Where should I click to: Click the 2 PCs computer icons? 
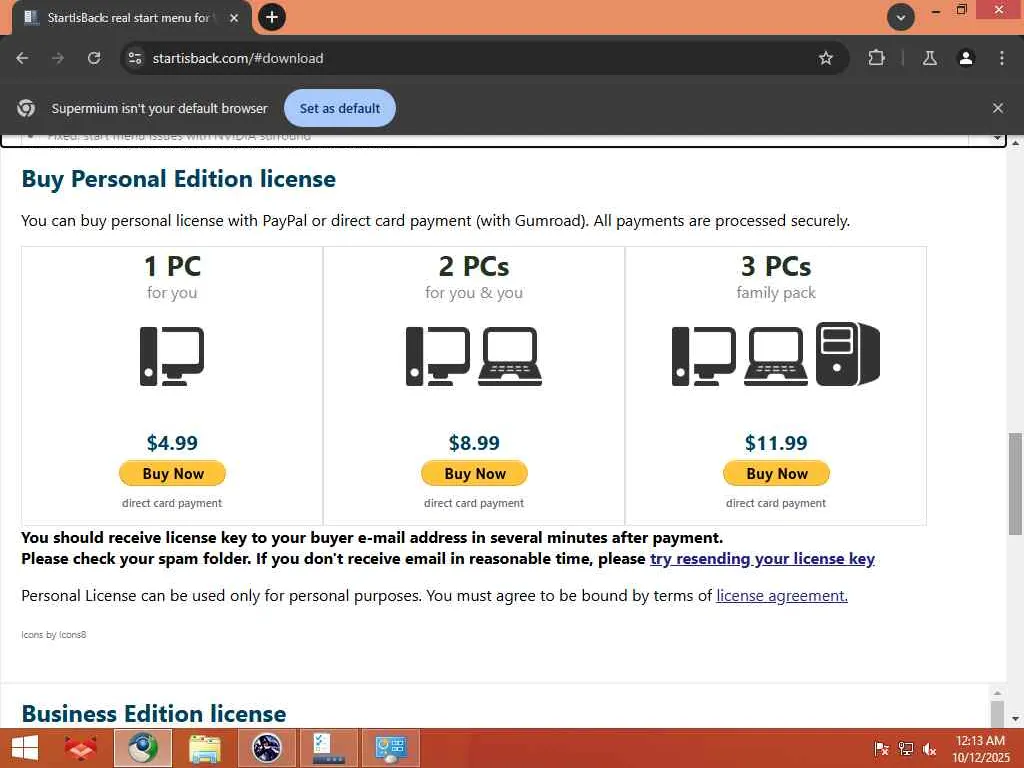point(474,357)
